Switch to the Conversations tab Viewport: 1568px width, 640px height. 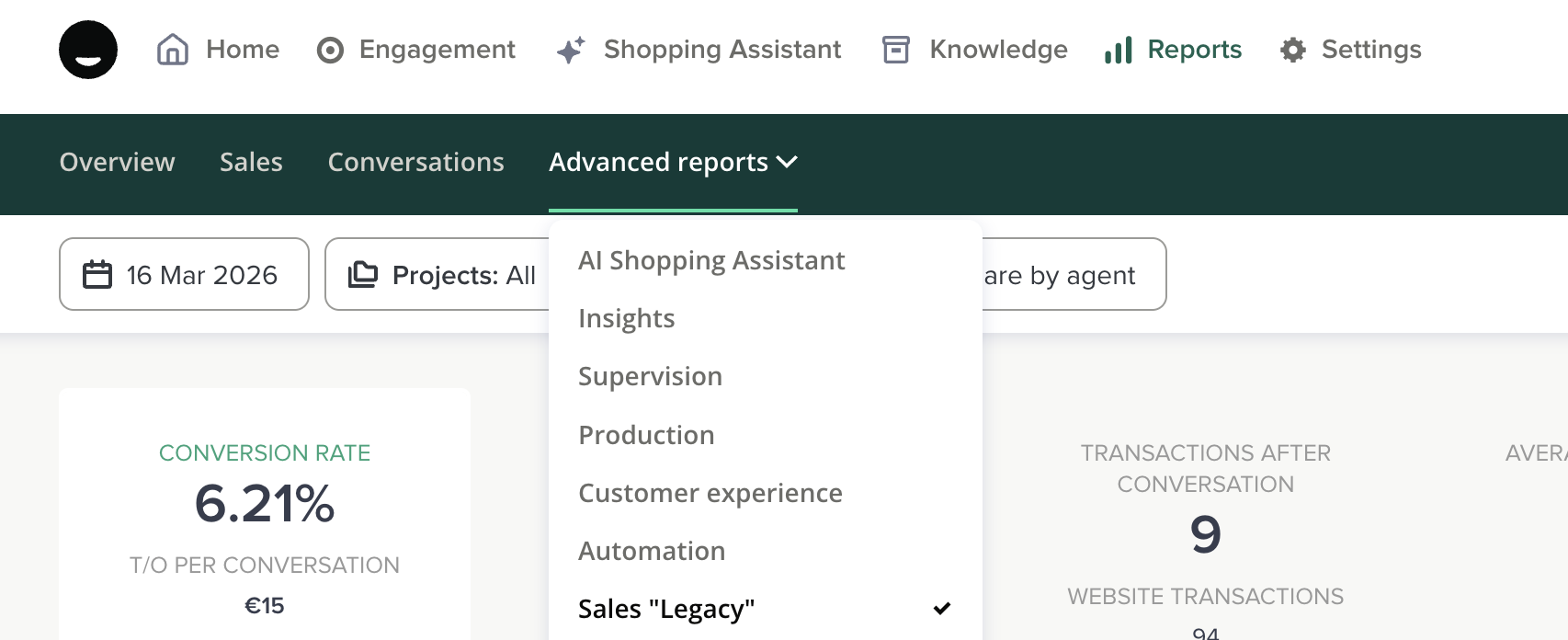[x=415, y=162]
